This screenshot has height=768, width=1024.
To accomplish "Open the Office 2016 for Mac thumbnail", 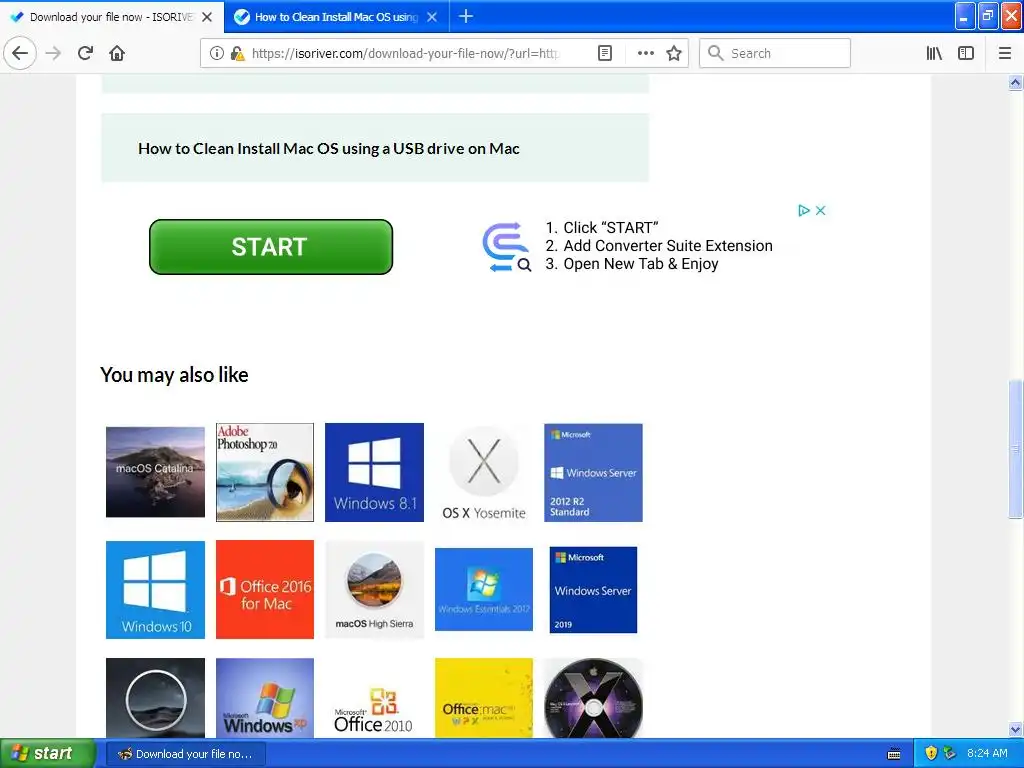I will pyautogui.click(x=264, y=590).
